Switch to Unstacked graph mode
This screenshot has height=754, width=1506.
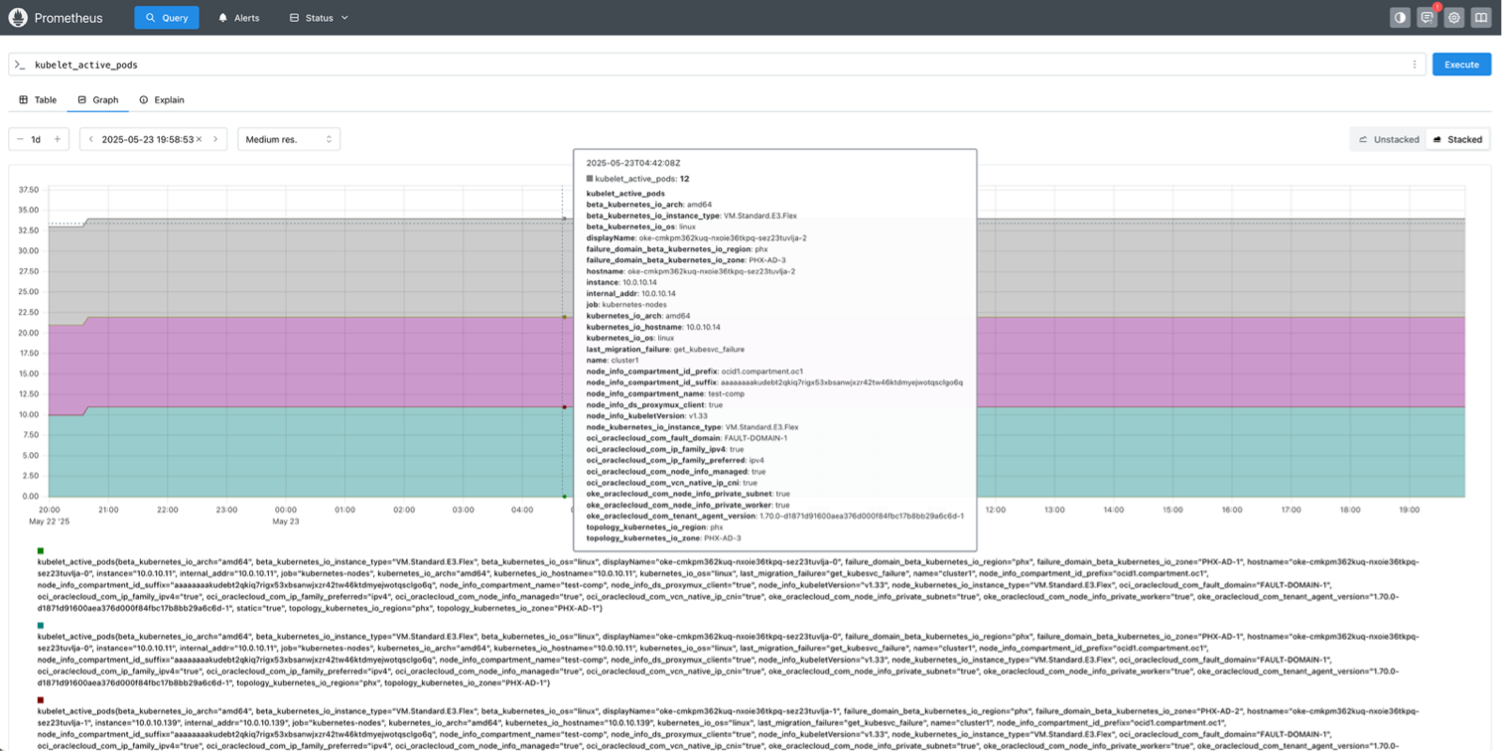coord(1388,139)
